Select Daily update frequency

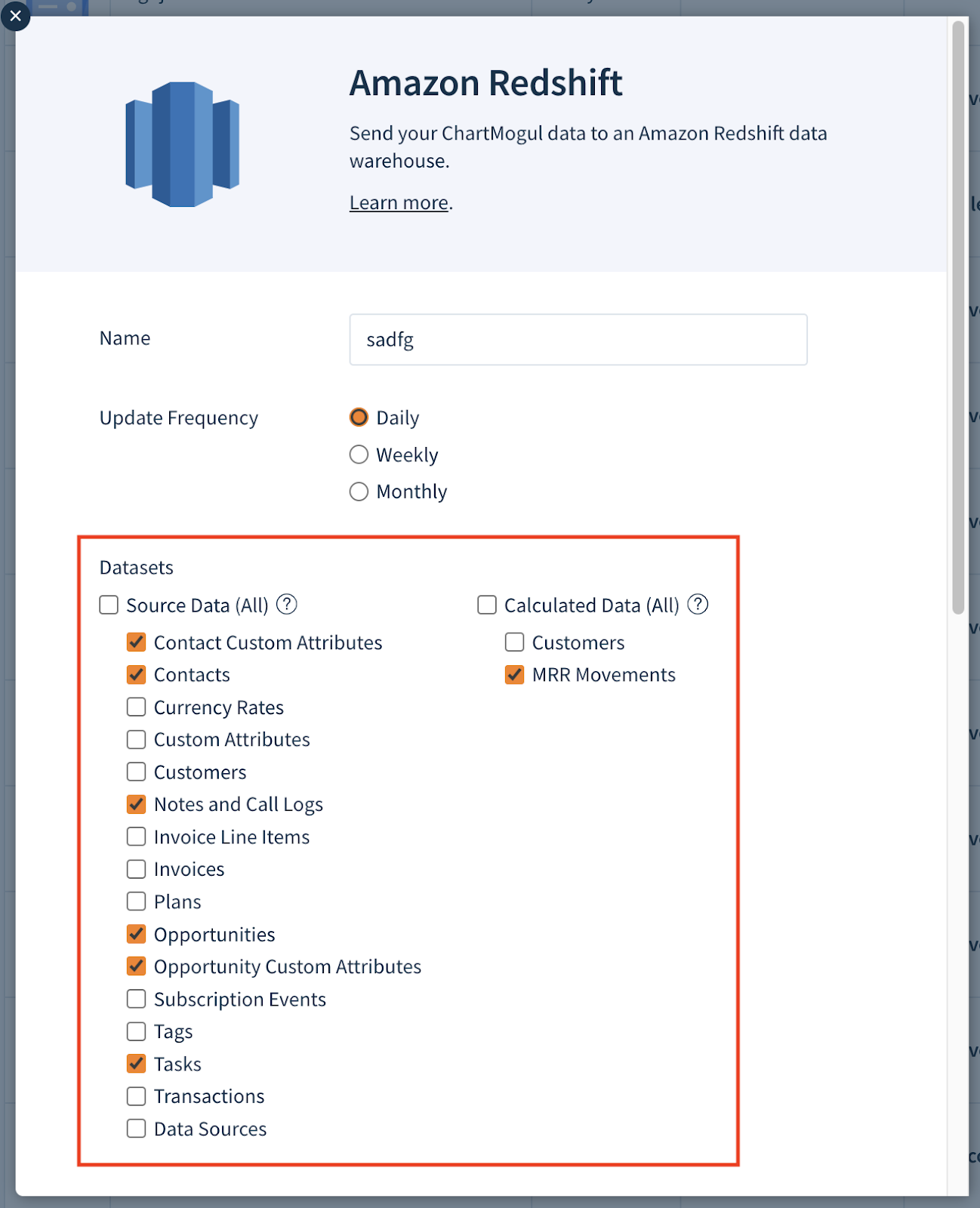[x=359, y=418]
